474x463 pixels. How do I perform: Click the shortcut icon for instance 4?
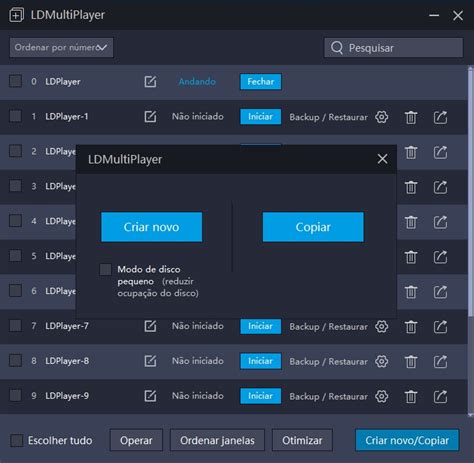point(440,222)
